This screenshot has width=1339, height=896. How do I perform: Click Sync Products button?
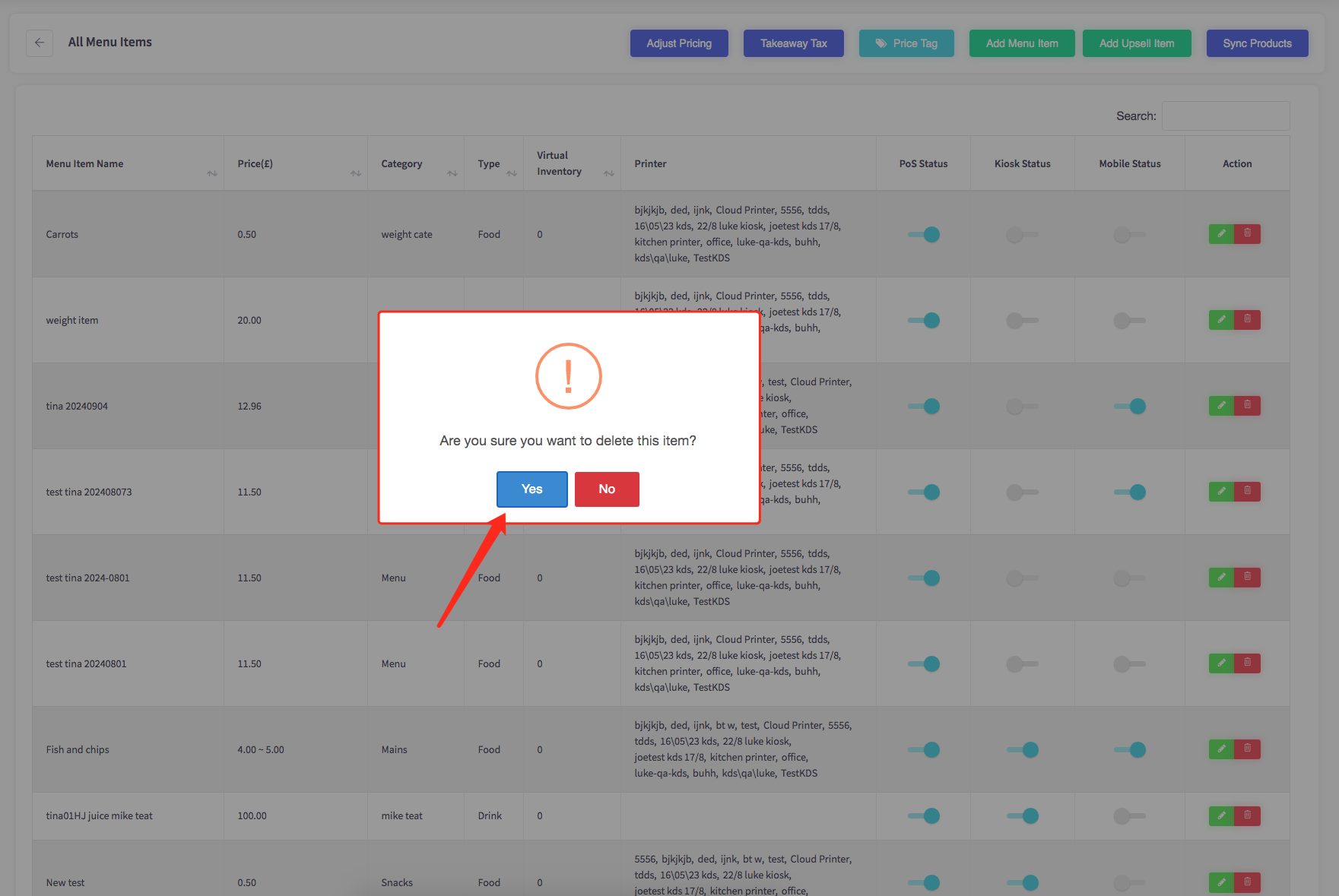point(1258,43)
